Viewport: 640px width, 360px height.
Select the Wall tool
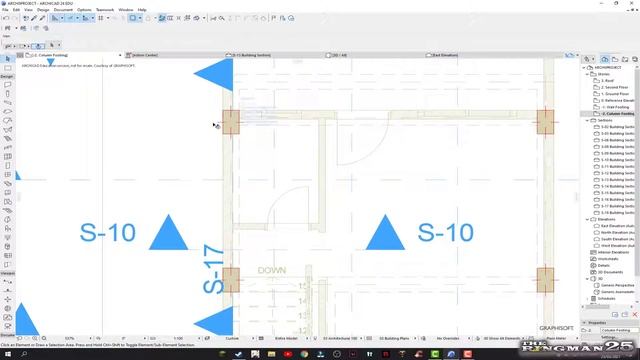(x=7, y=85)
